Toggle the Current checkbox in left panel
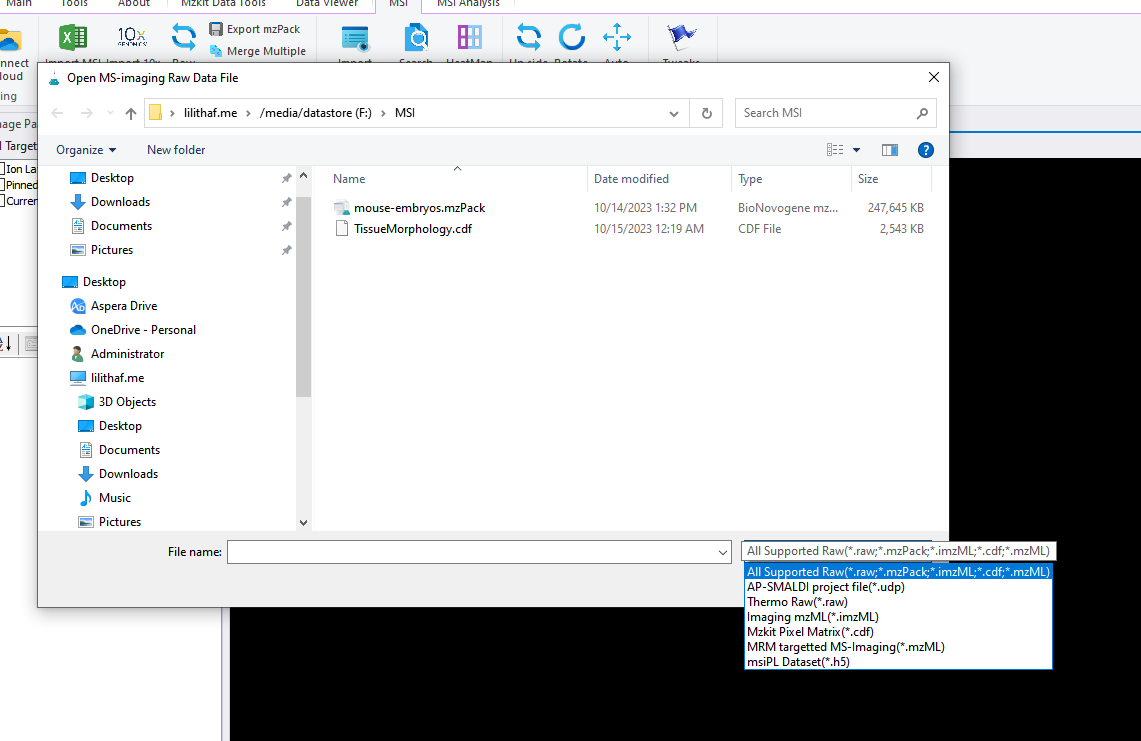 click(x=3, y=201)
